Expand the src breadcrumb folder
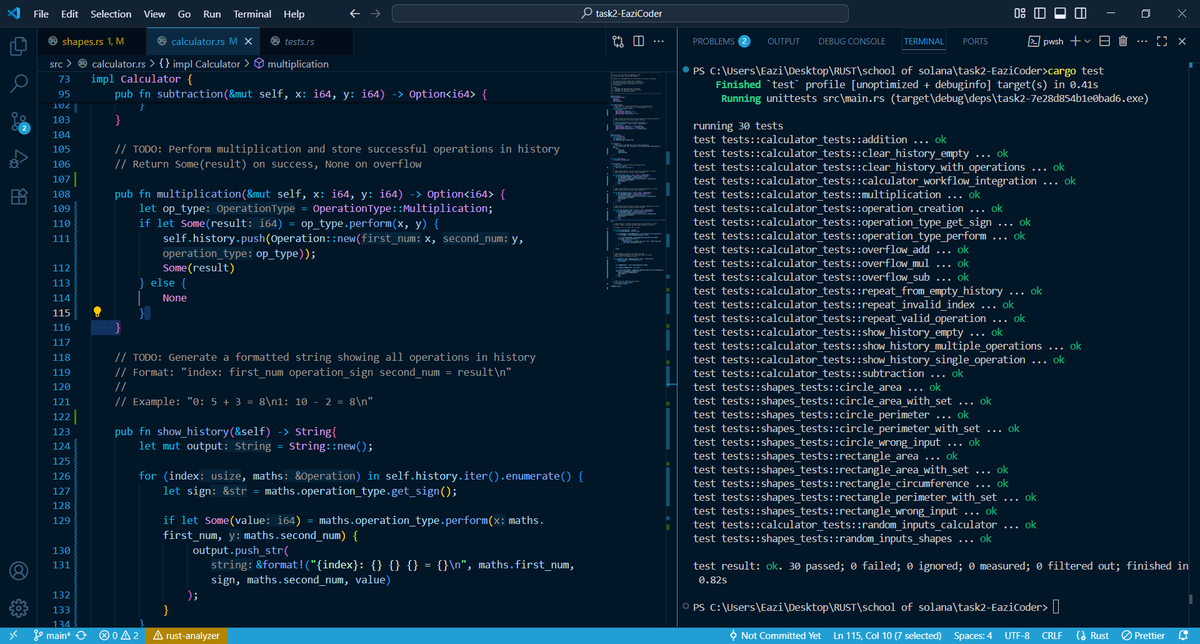Screen dimensions: 1200x644 point(57,64)
